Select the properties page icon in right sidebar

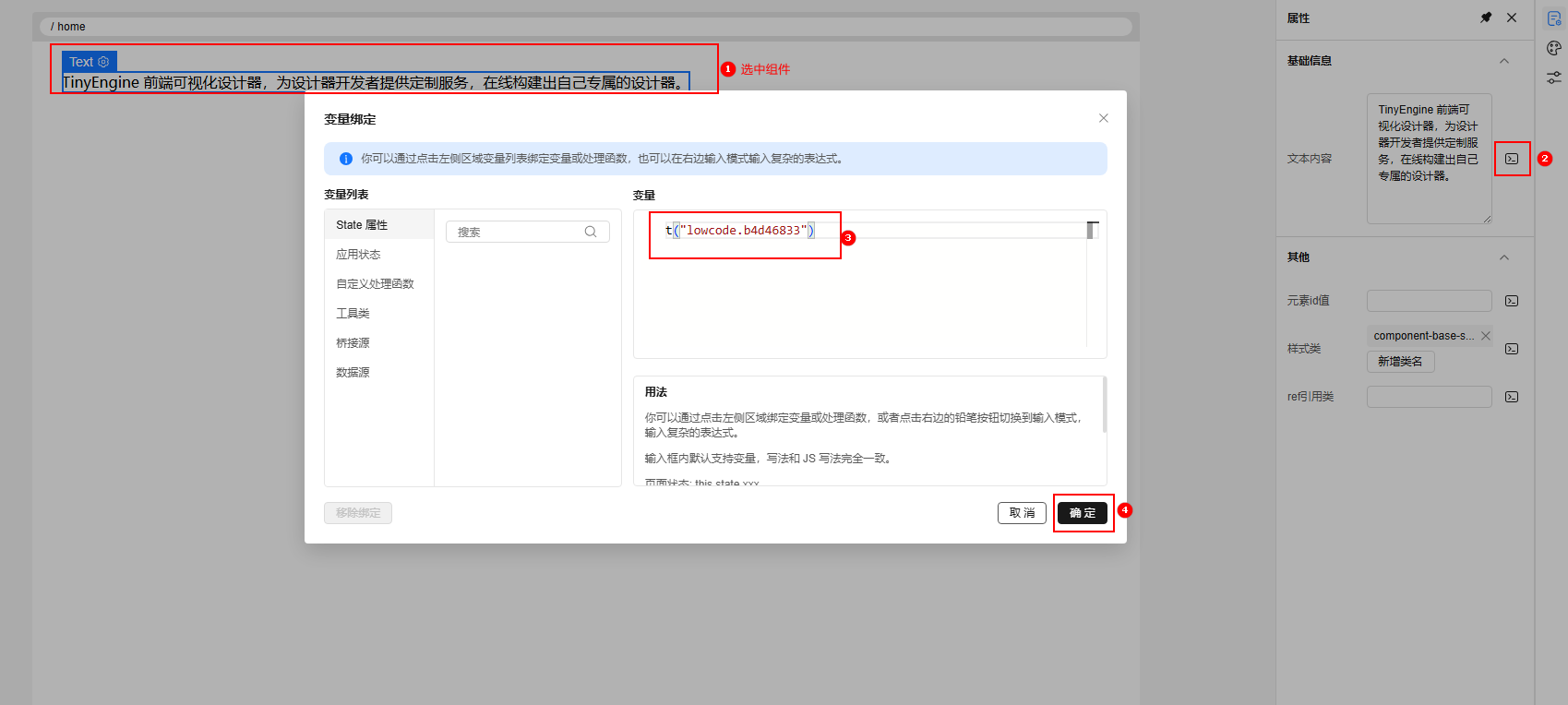pos(1554,18)
